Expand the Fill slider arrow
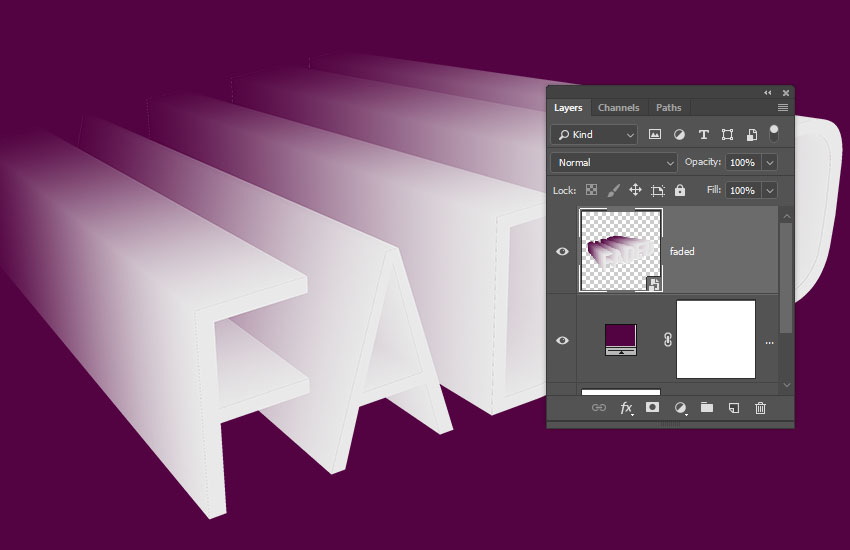 click(770, 191)
